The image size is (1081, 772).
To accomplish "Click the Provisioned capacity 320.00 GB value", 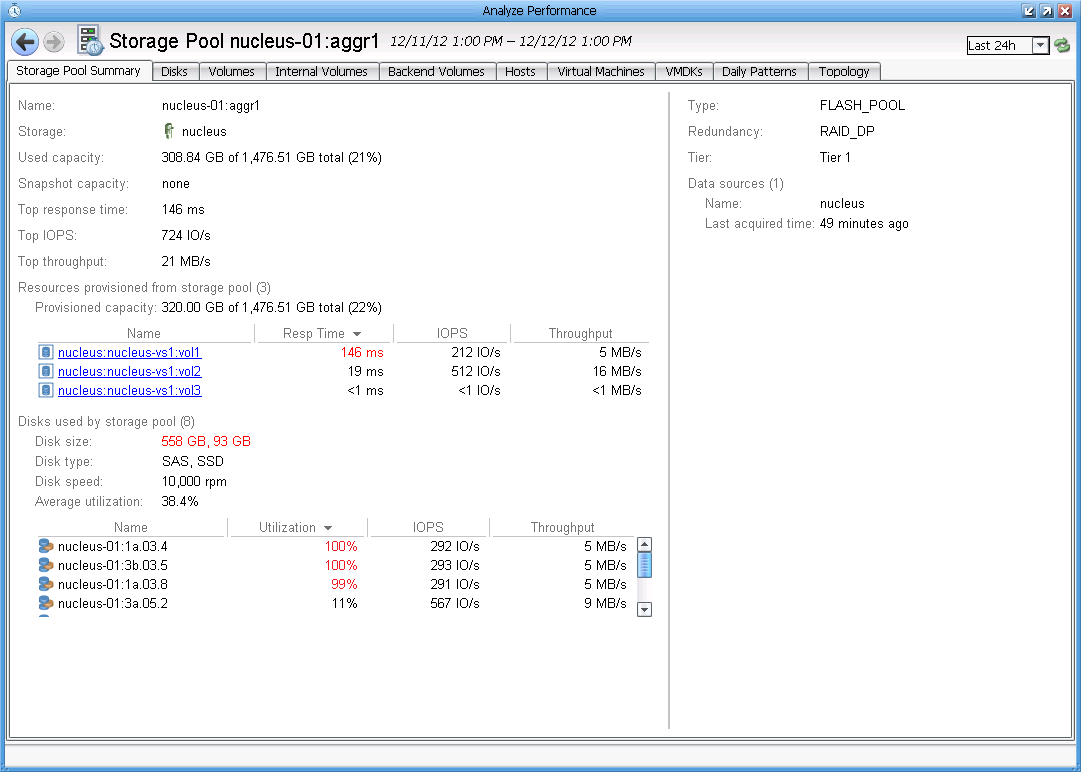I will pos(272,307).
